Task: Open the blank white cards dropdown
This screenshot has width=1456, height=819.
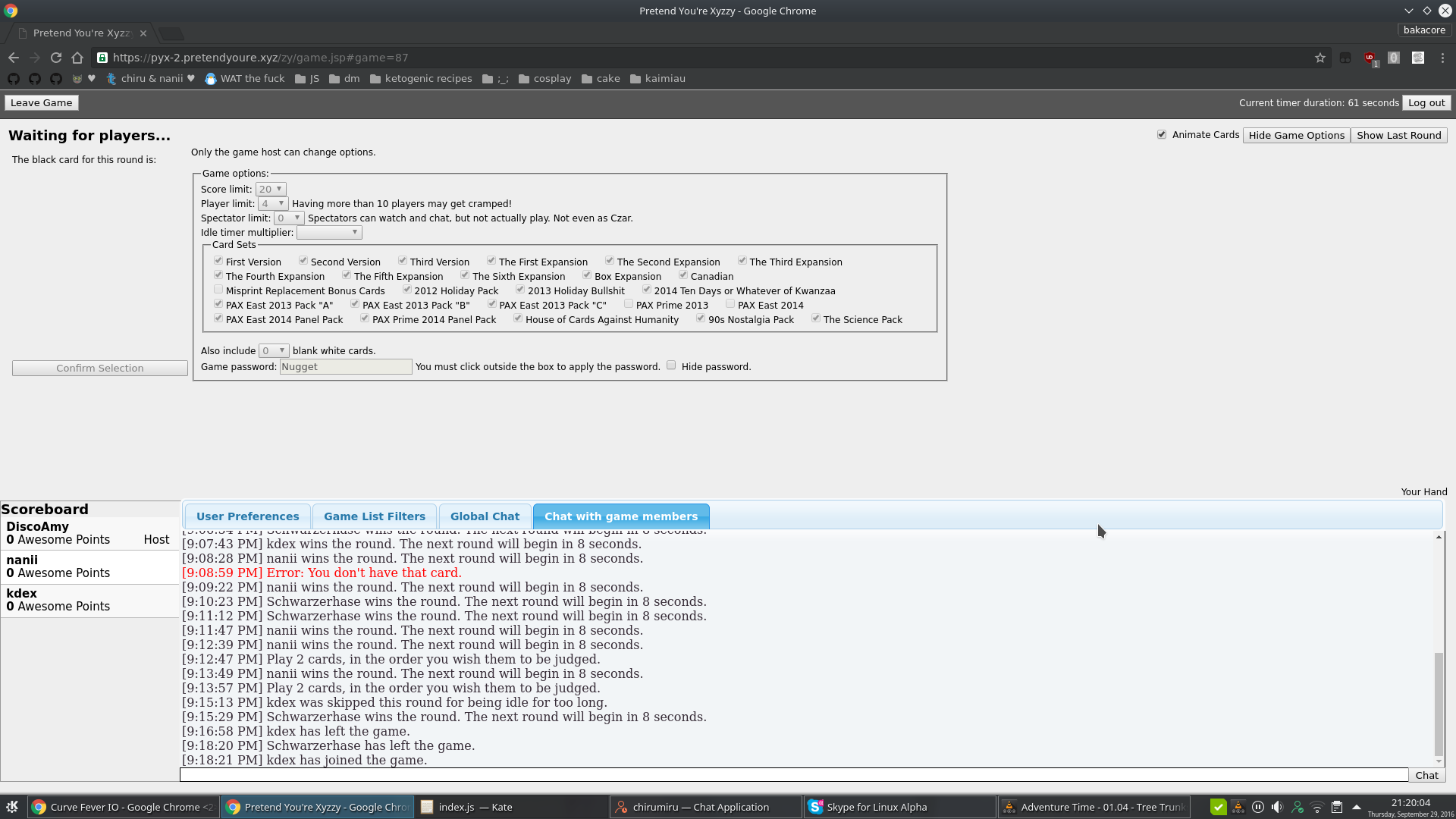Action: pyautogui.click(x=274, y=351)
